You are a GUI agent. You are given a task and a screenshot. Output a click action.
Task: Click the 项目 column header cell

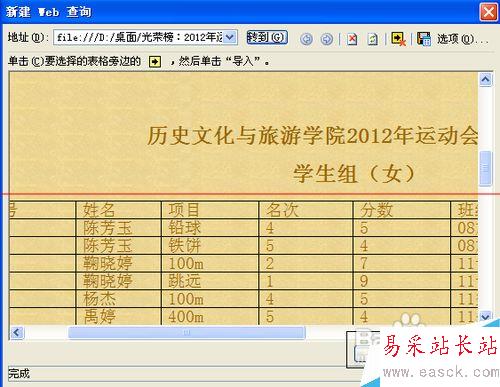[x=210, y=210]
